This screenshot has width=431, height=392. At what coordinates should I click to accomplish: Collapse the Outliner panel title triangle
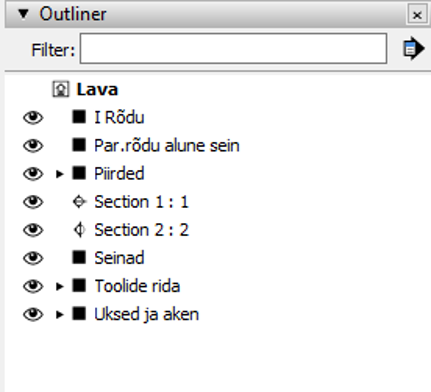tap(24, 14)
